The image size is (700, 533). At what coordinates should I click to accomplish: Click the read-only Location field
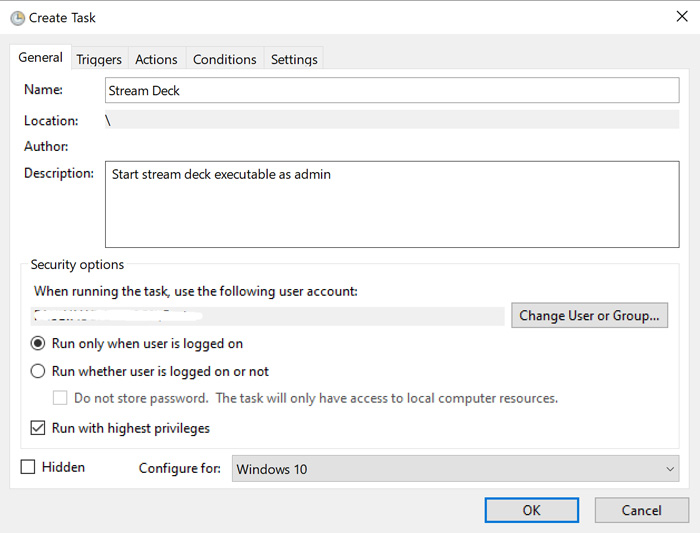tap(391, 120)
